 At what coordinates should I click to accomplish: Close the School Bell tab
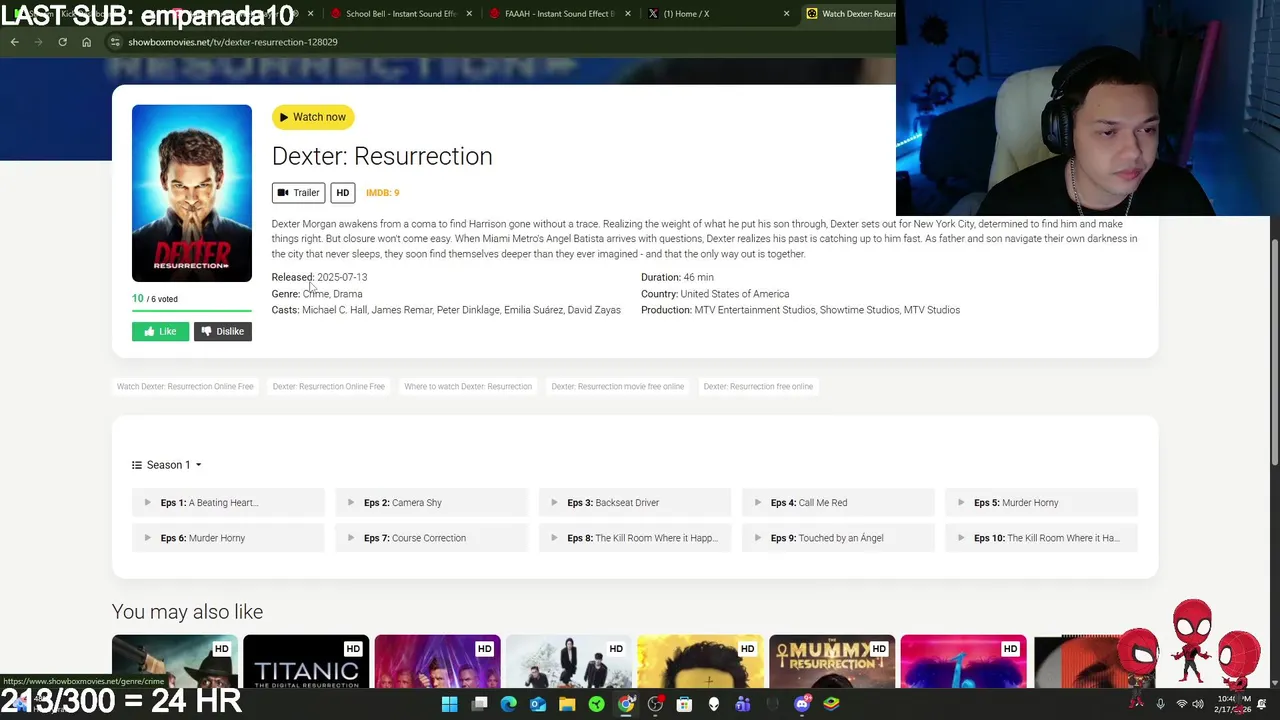469,14
